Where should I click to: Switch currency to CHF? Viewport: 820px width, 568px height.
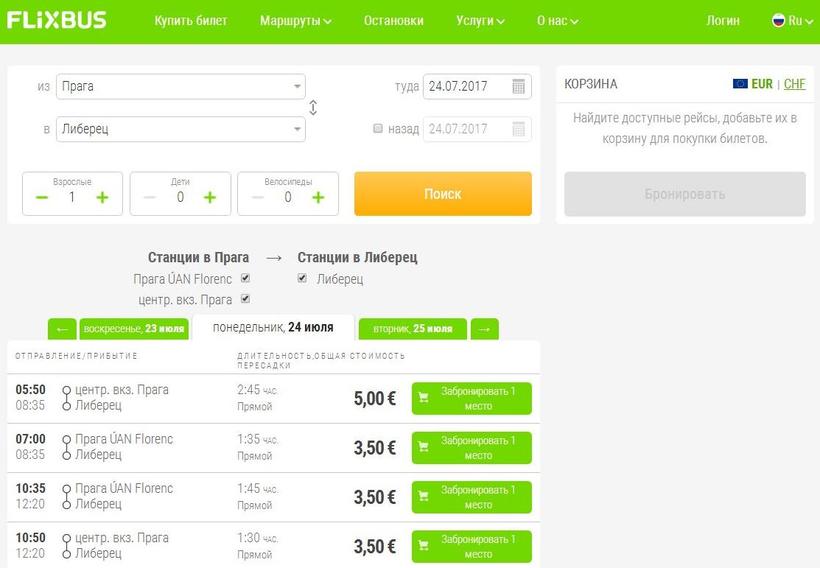pos(794,84)
